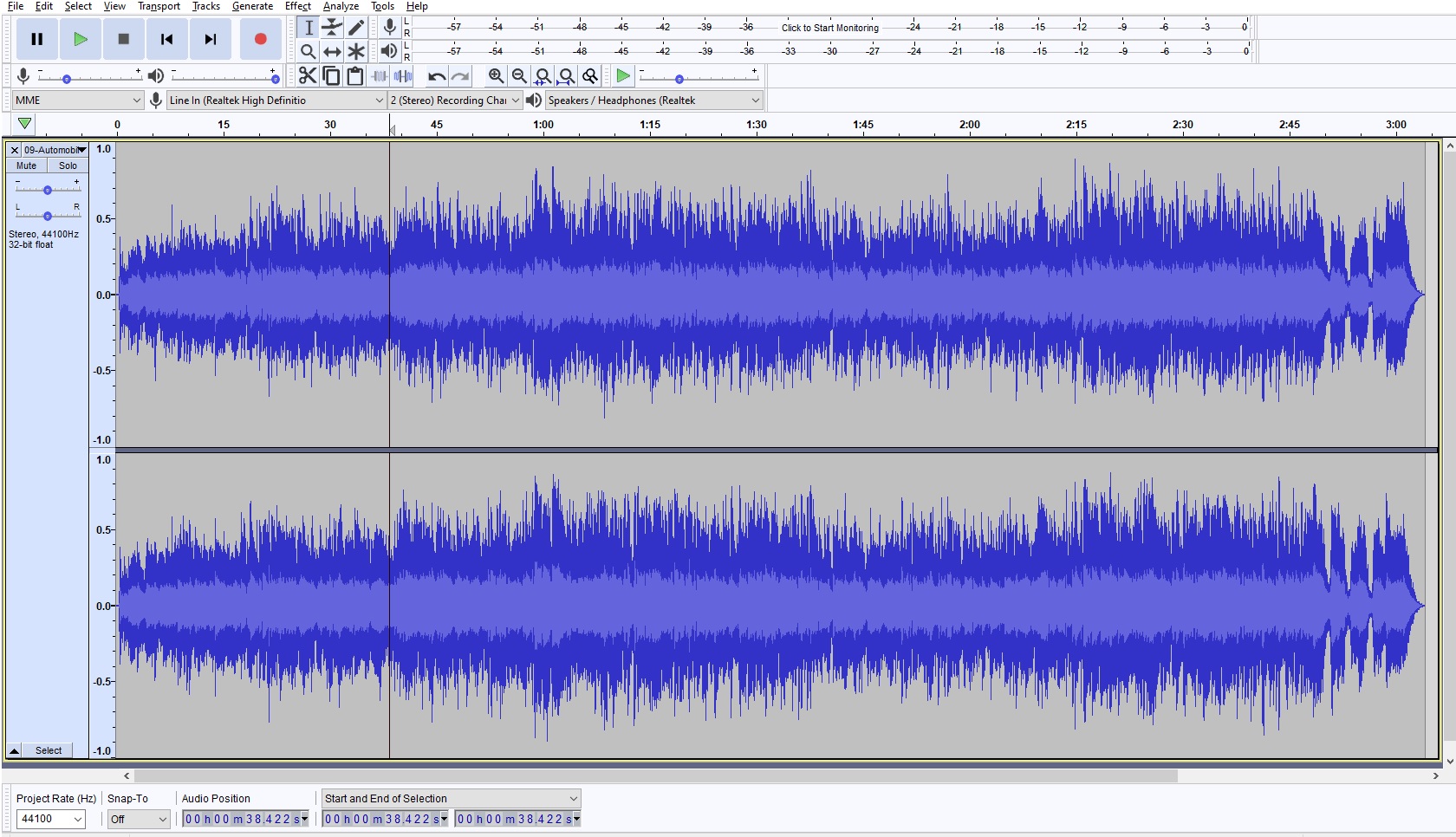This screenshot has height=837, width=1456.
Task: Skip to end of the project
Action: [210, 39]
